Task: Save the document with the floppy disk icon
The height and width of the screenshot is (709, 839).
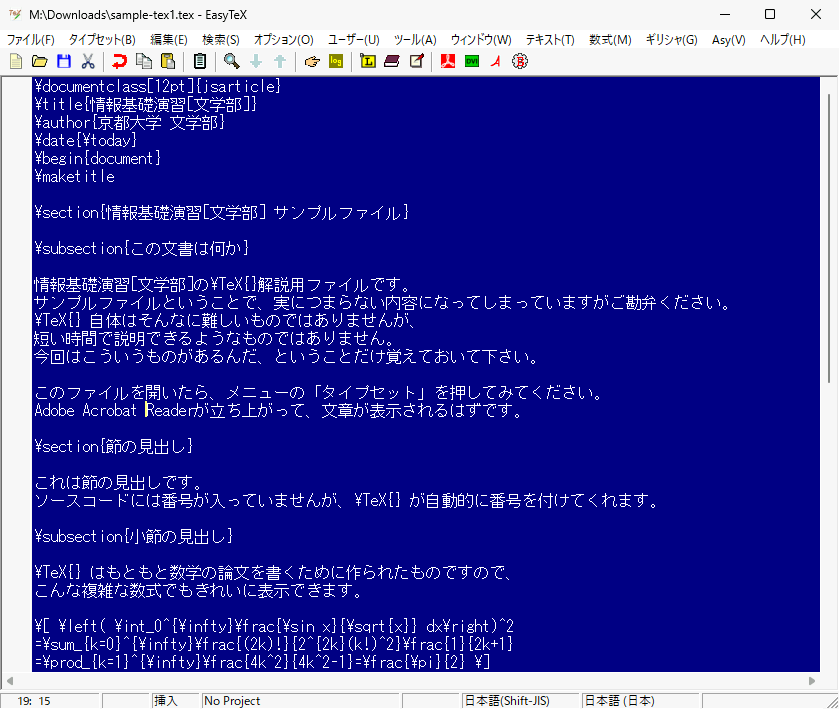Action: coord(64,62)
